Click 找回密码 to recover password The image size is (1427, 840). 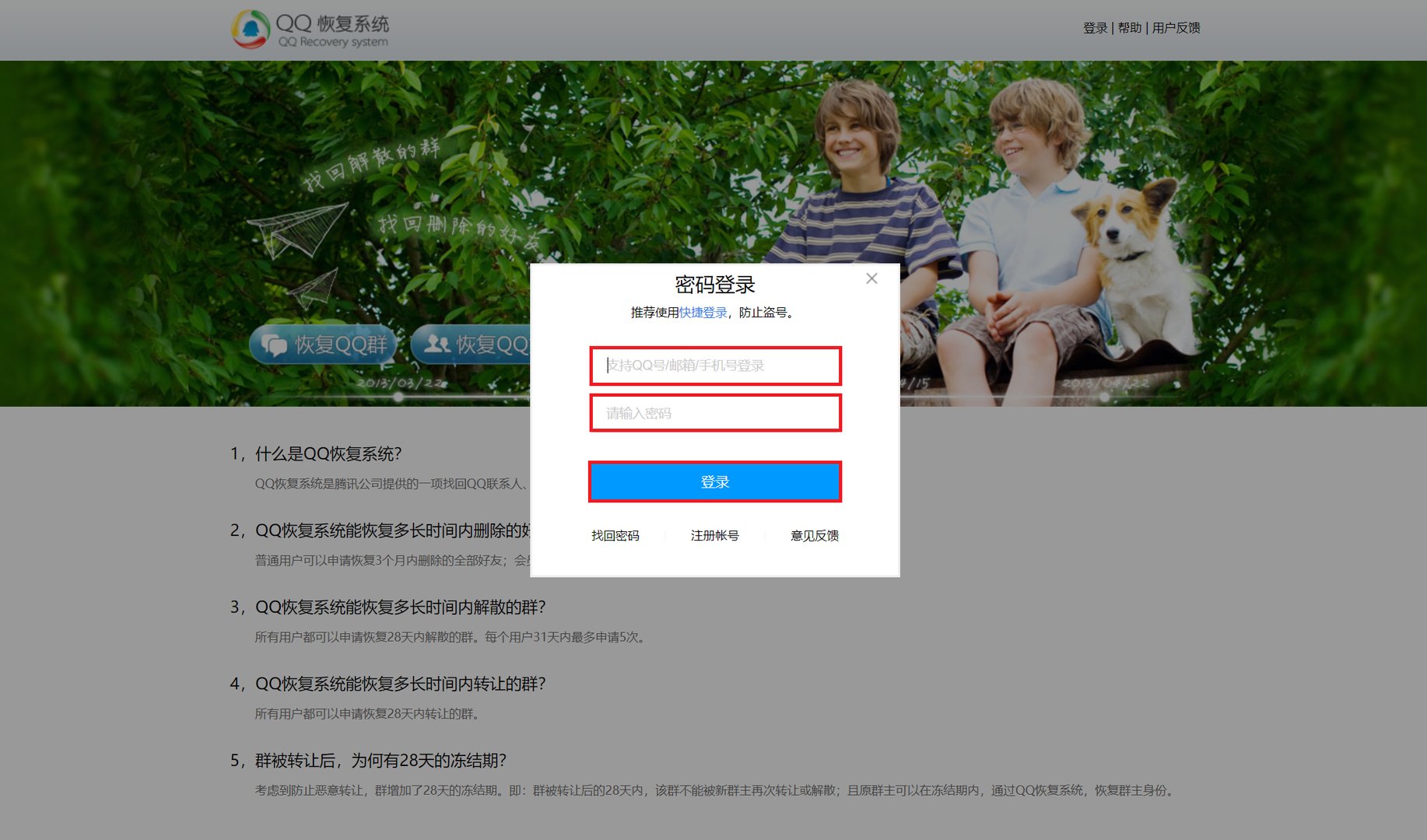point(615,536)
